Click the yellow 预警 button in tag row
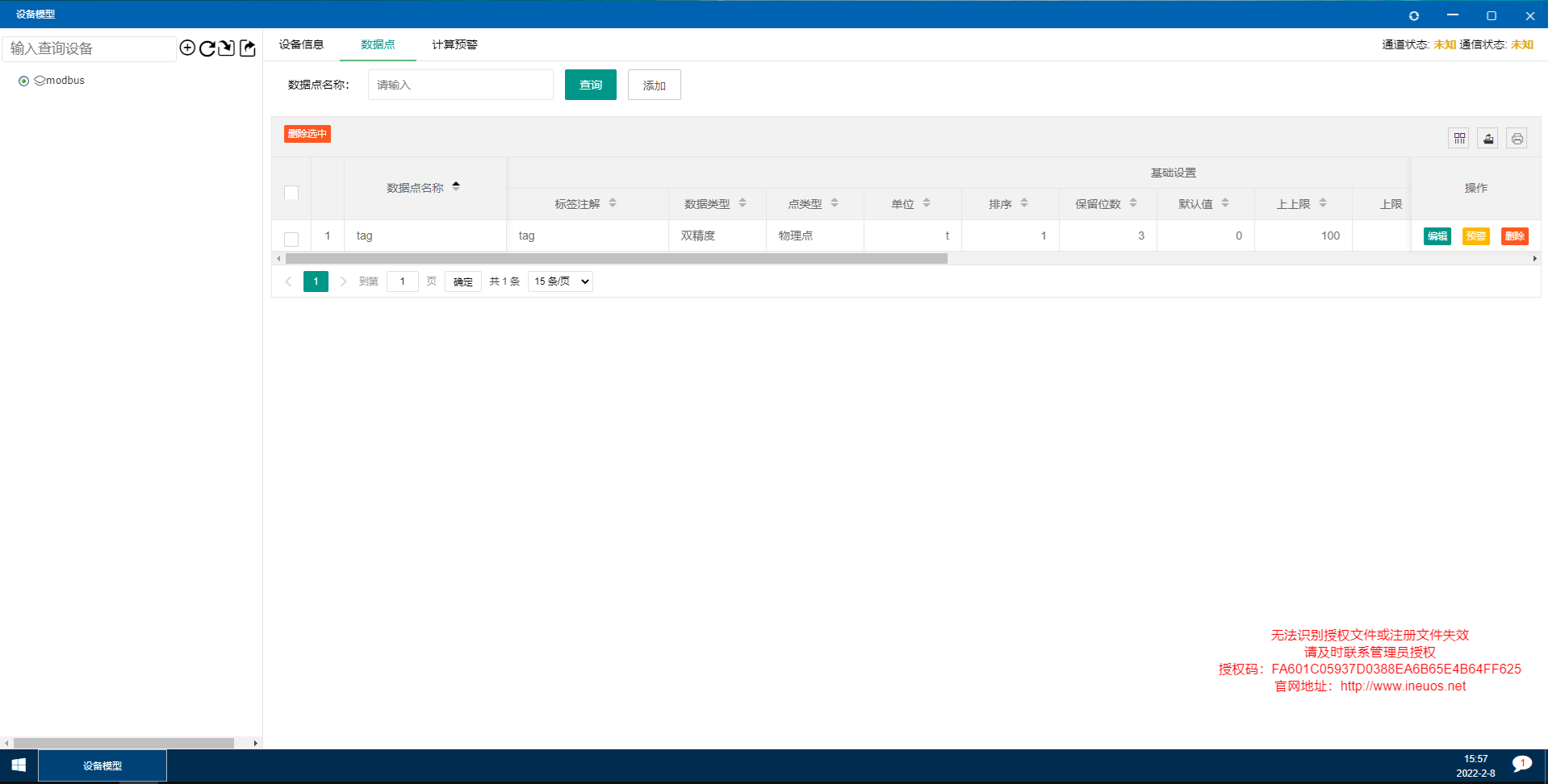The height and width of the screenshot is (784, 1548). 1476,236
